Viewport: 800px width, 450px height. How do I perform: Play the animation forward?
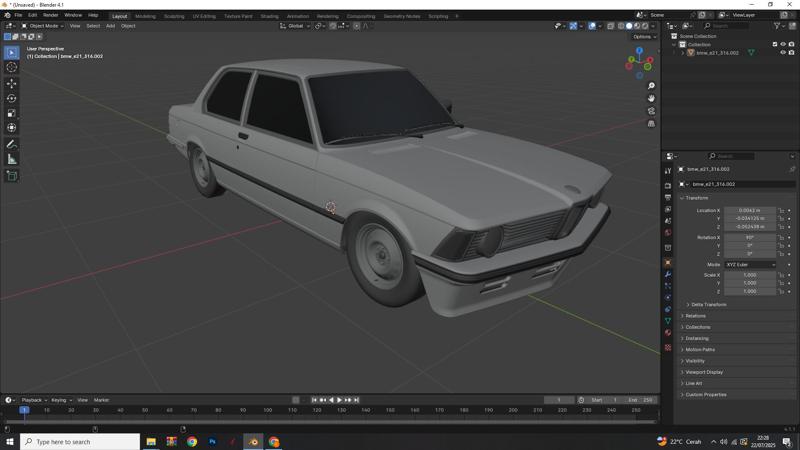click(340, 400)
